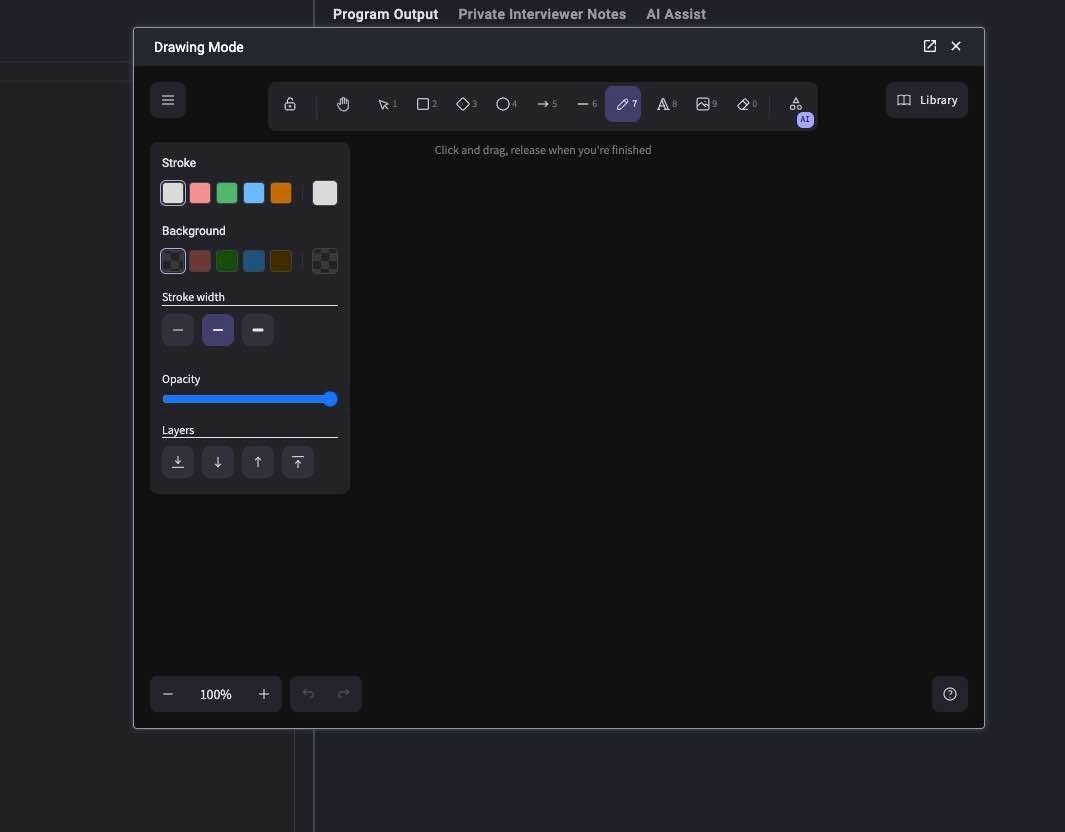Zoom in with the plus button
Viewport: 1065px width, 832px height.
263,694
